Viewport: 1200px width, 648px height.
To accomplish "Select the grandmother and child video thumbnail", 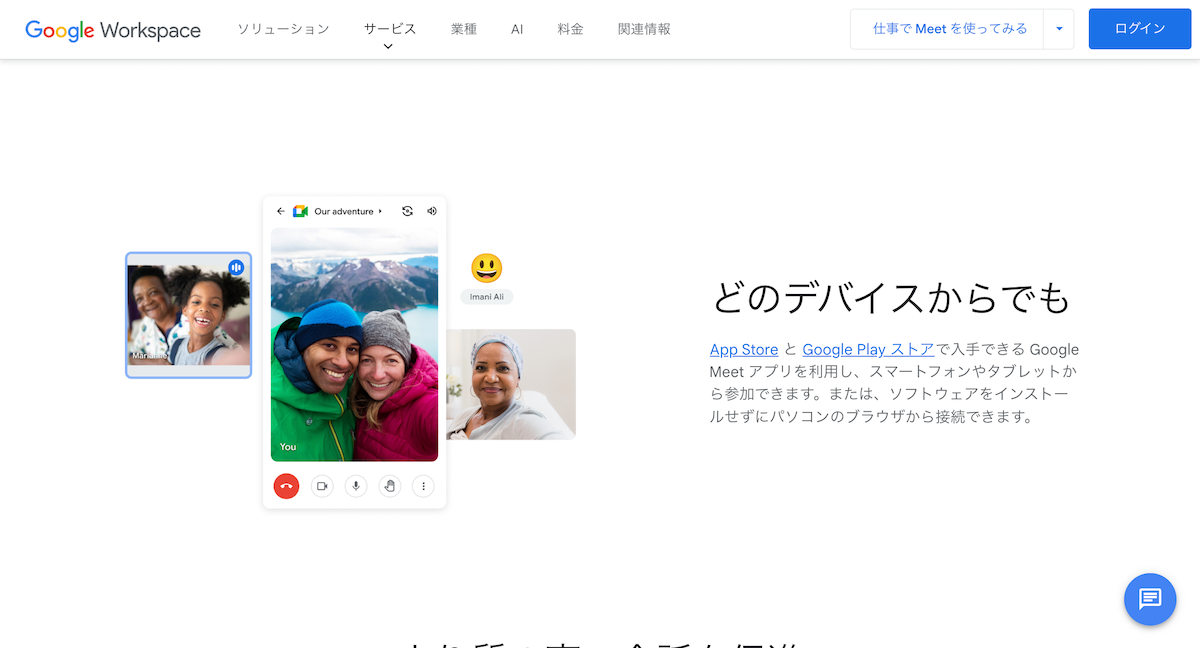I will [188, 315].
